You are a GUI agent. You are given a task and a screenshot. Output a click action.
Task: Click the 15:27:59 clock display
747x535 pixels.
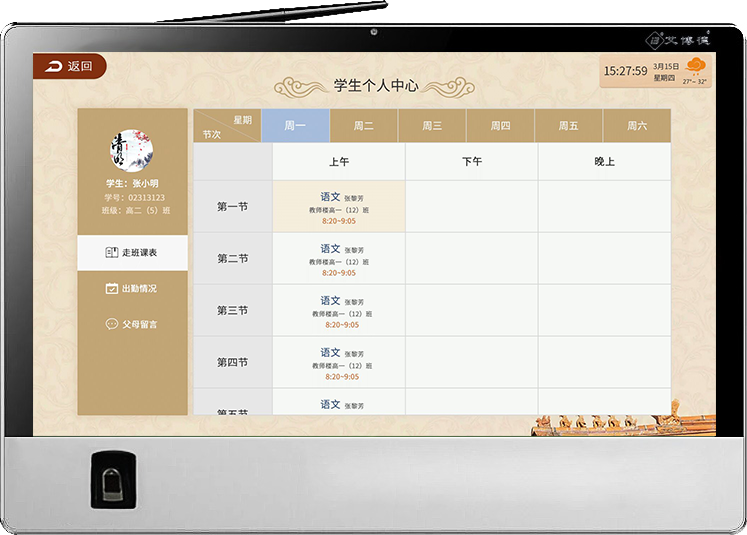626,71
